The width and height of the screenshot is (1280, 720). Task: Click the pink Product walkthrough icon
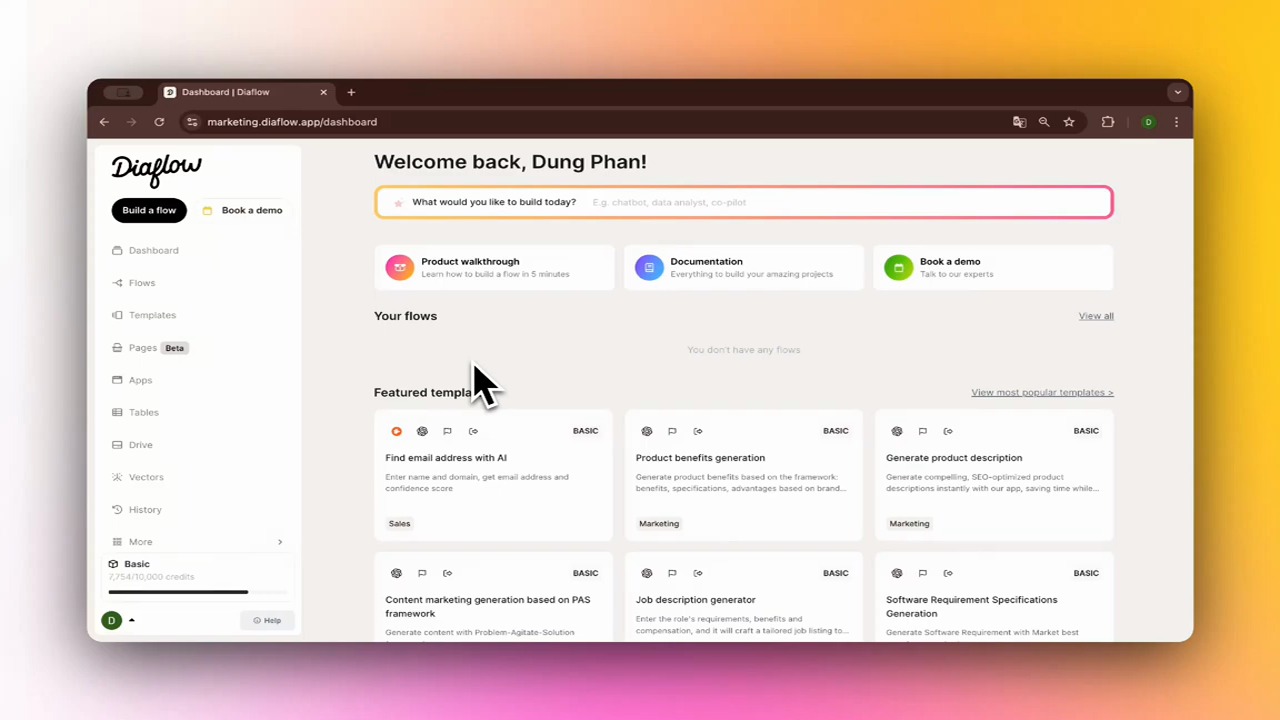[x=400, y=267]
